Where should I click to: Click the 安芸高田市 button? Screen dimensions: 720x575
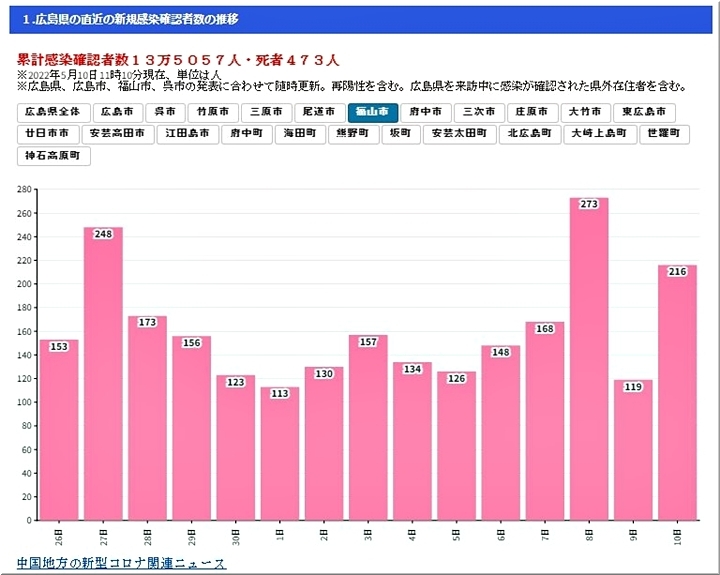click(x=119, y=133)
